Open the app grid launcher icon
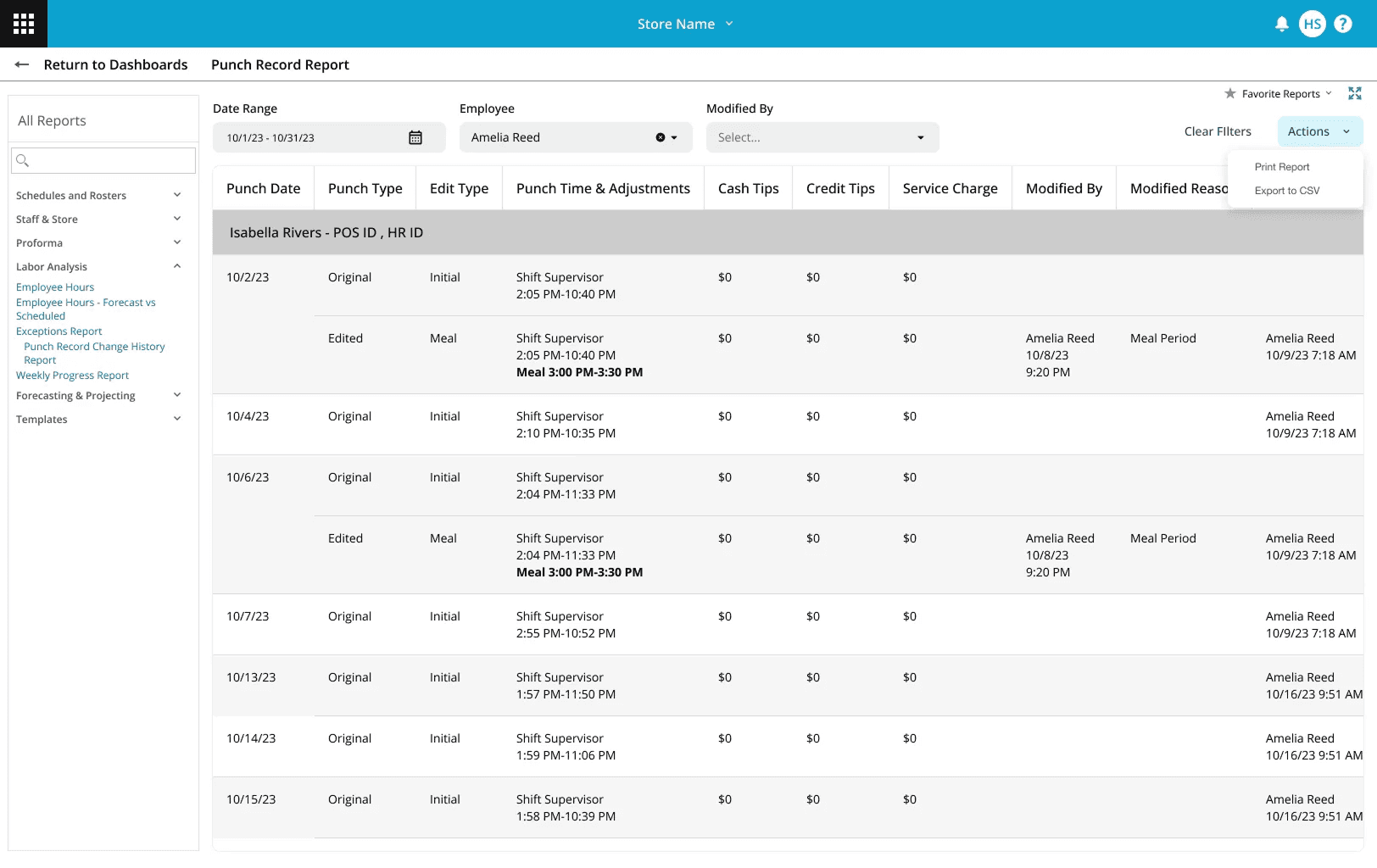The height and width of the screenshot is (868, 1377). [24, 24]
